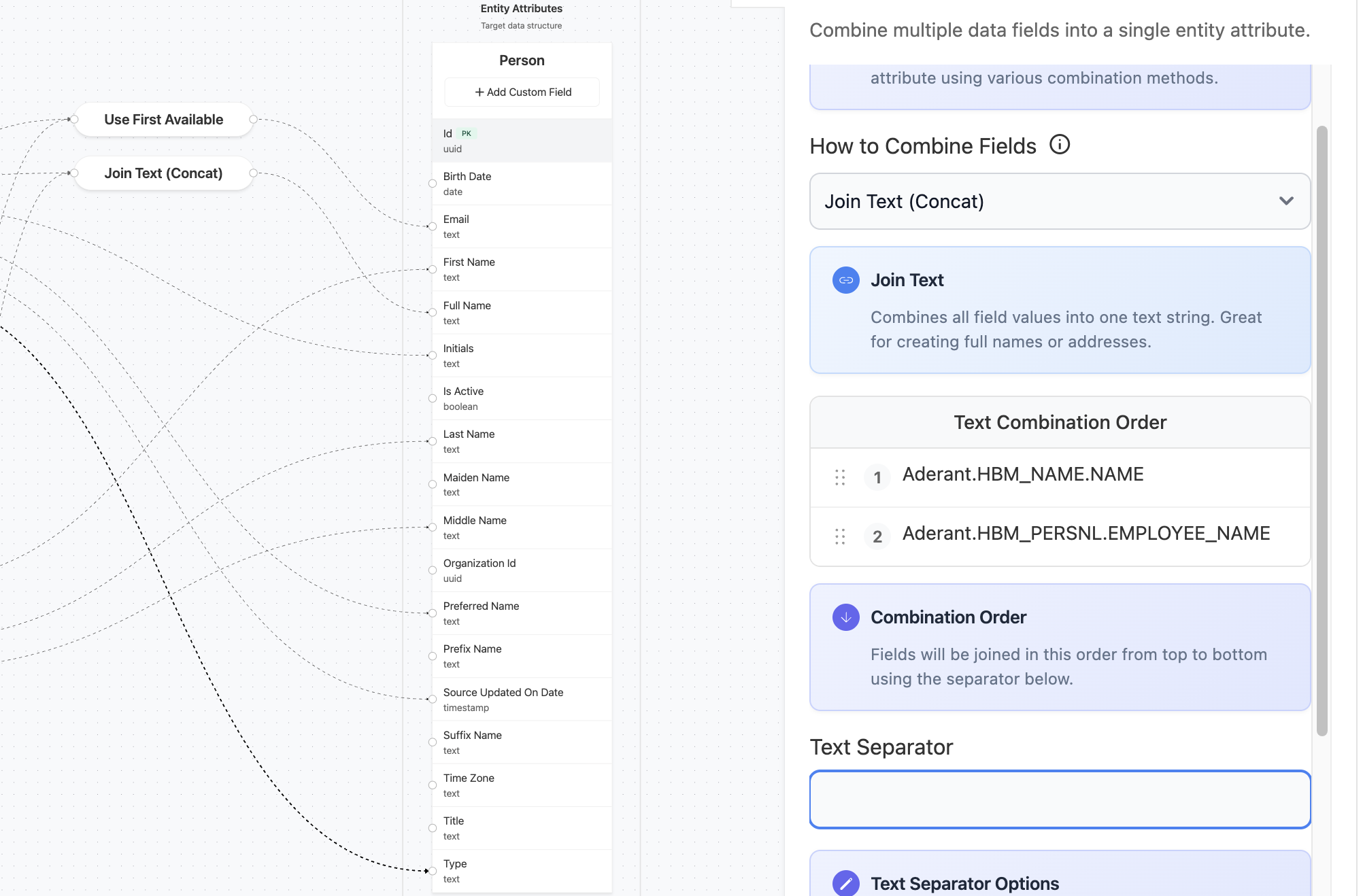The width and height of the screenshot is (1363, 896).
Task: Click the Add Custom Field button
Action: click(522, 92)
